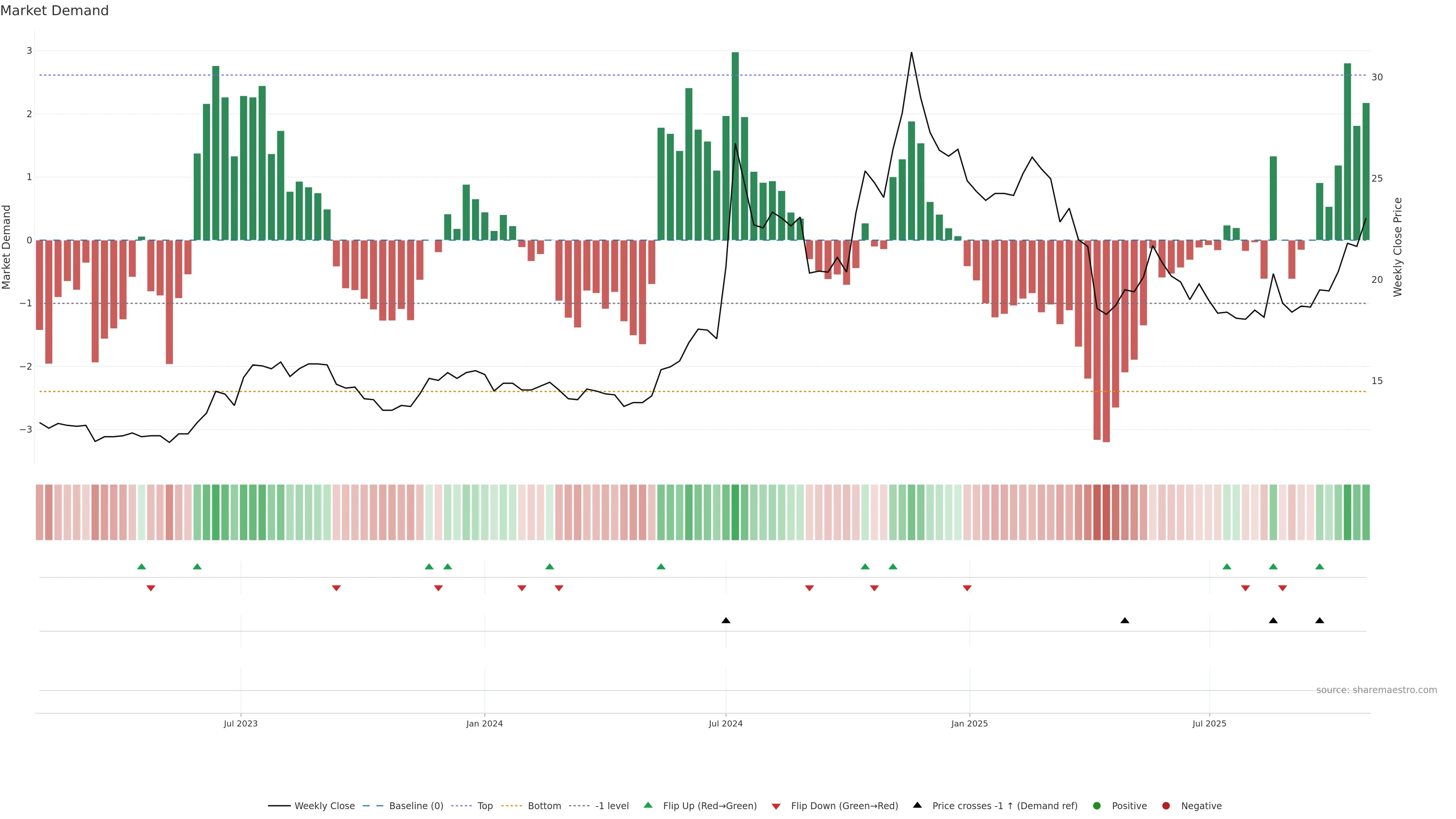The height and width of the screenshot is (819, 1456).
Task: Click the Market Demand chart title
Action: tap(54, 11)
